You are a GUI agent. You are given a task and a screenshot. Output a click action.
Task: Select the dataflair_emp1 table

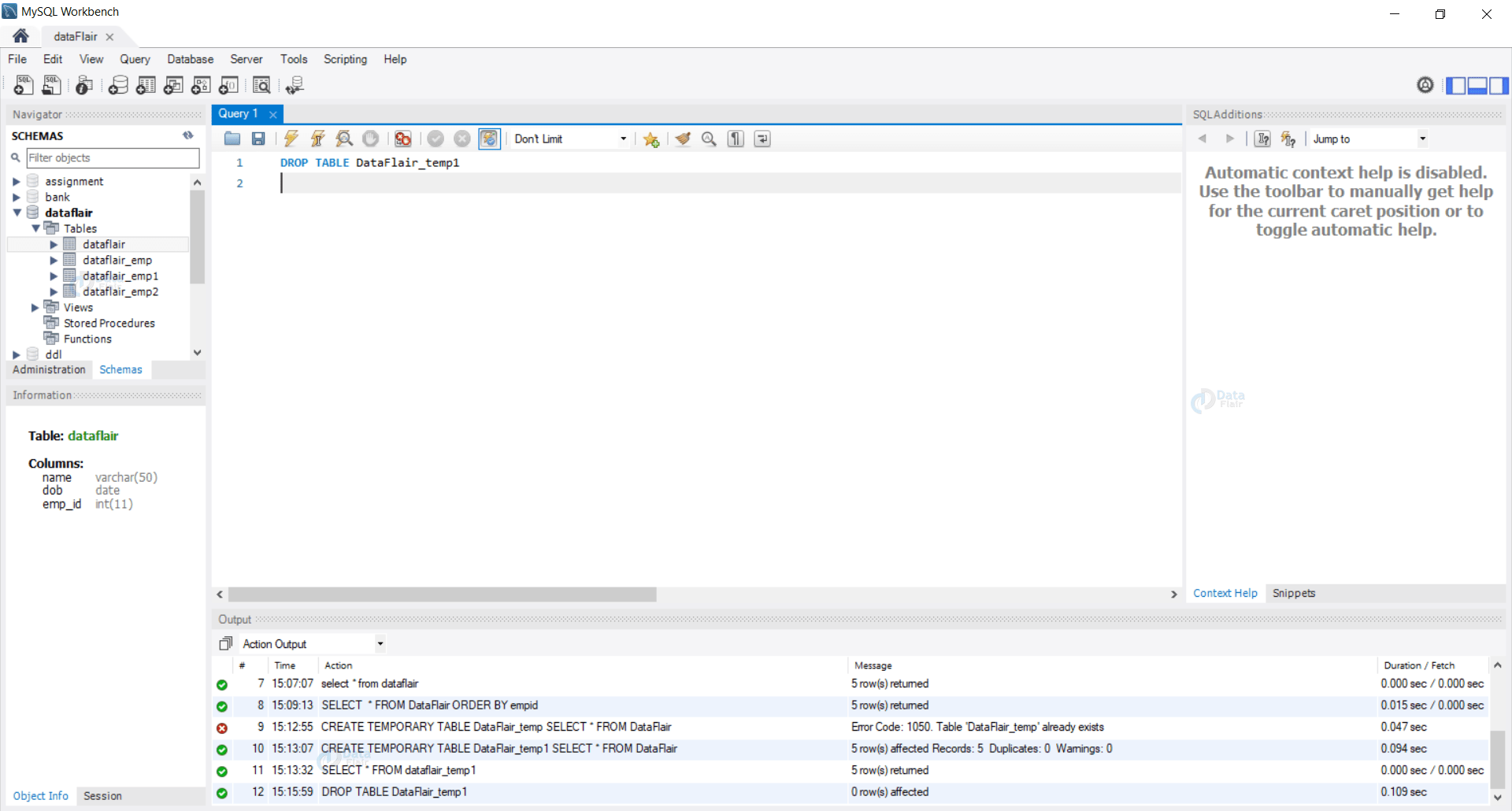pyautogui.click(x=120, y=276)
